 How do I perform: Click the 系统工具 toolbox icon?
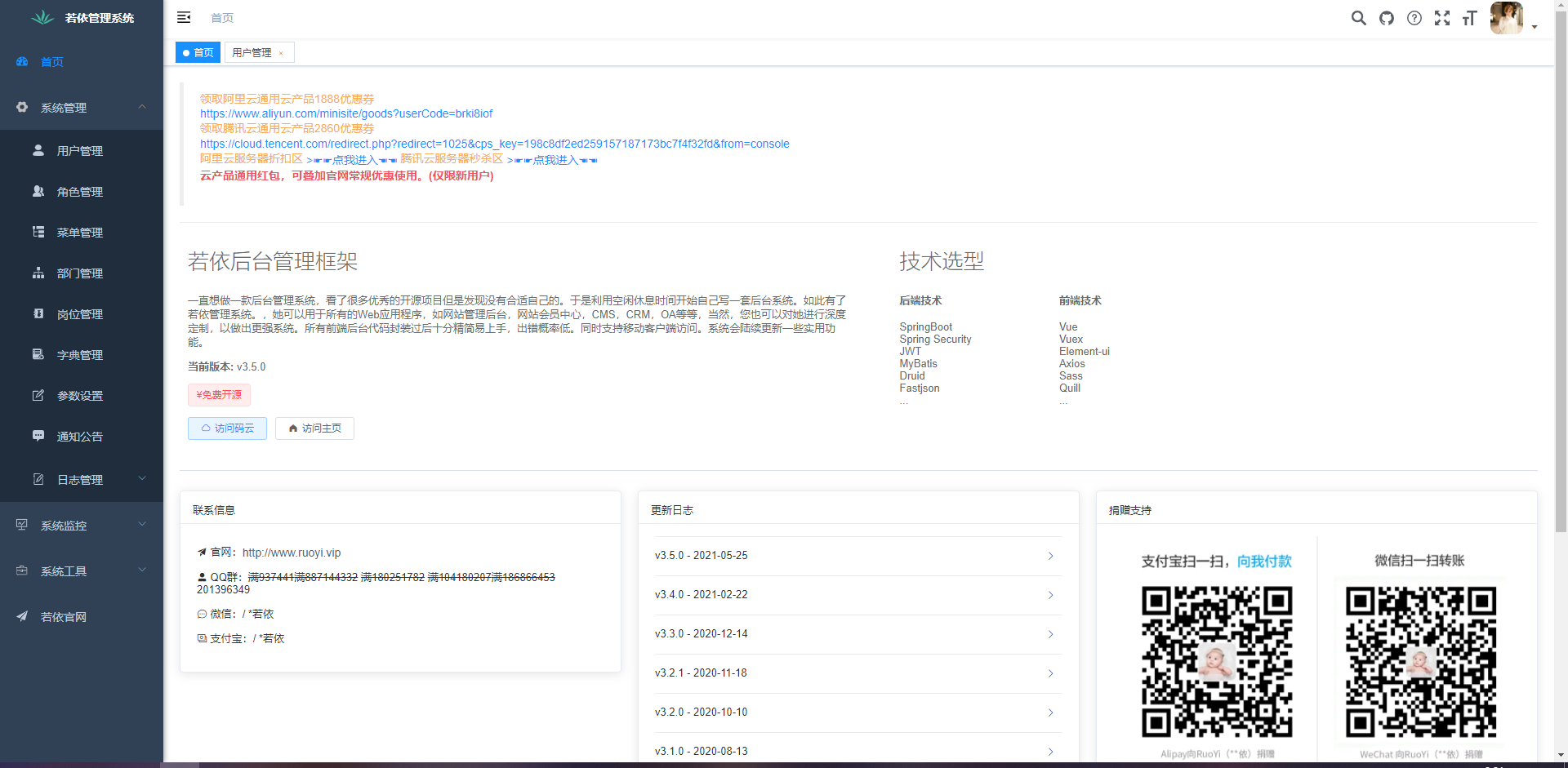tap(22, 570)
